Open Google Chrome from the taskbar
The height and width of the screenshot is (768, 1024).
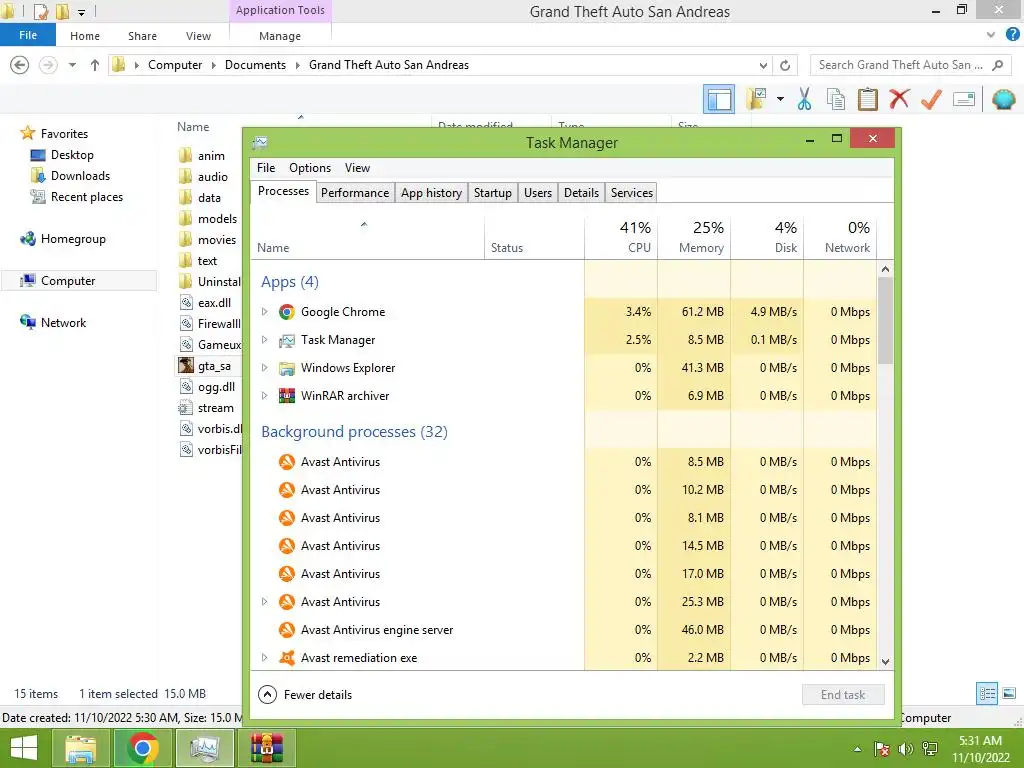coord(142,748)
